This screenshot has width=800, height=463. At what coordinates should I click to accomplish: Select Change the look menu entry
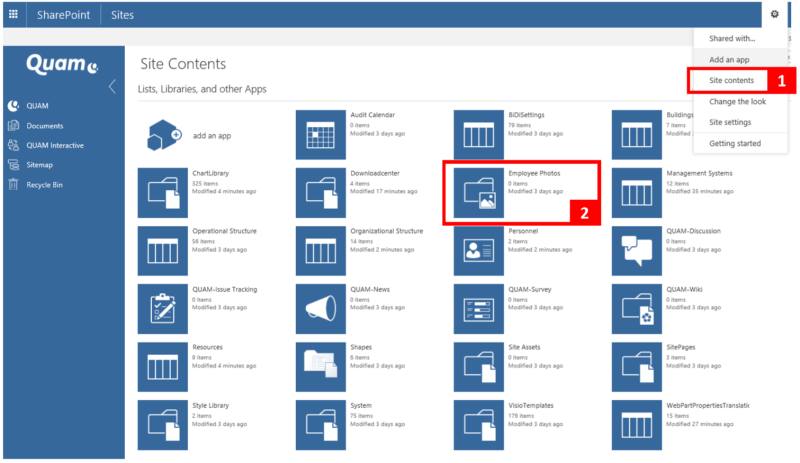[x=736, y=101]
